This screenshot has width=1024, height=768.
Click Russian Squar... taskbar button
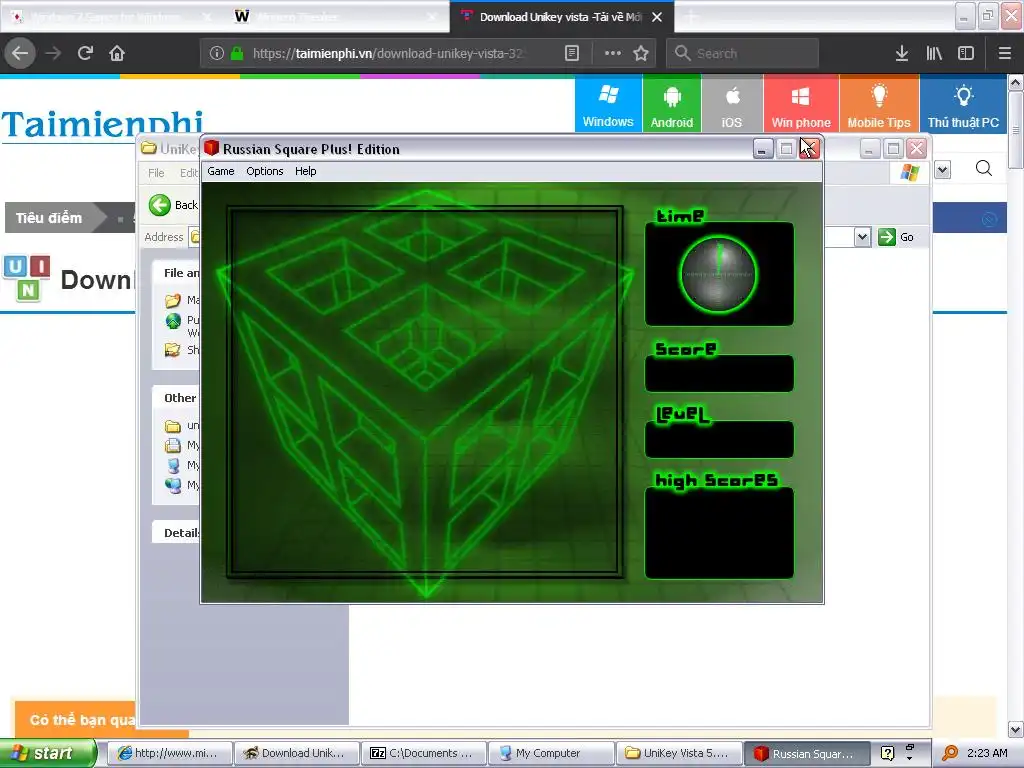pyautogui.click(x=805, y=753)
